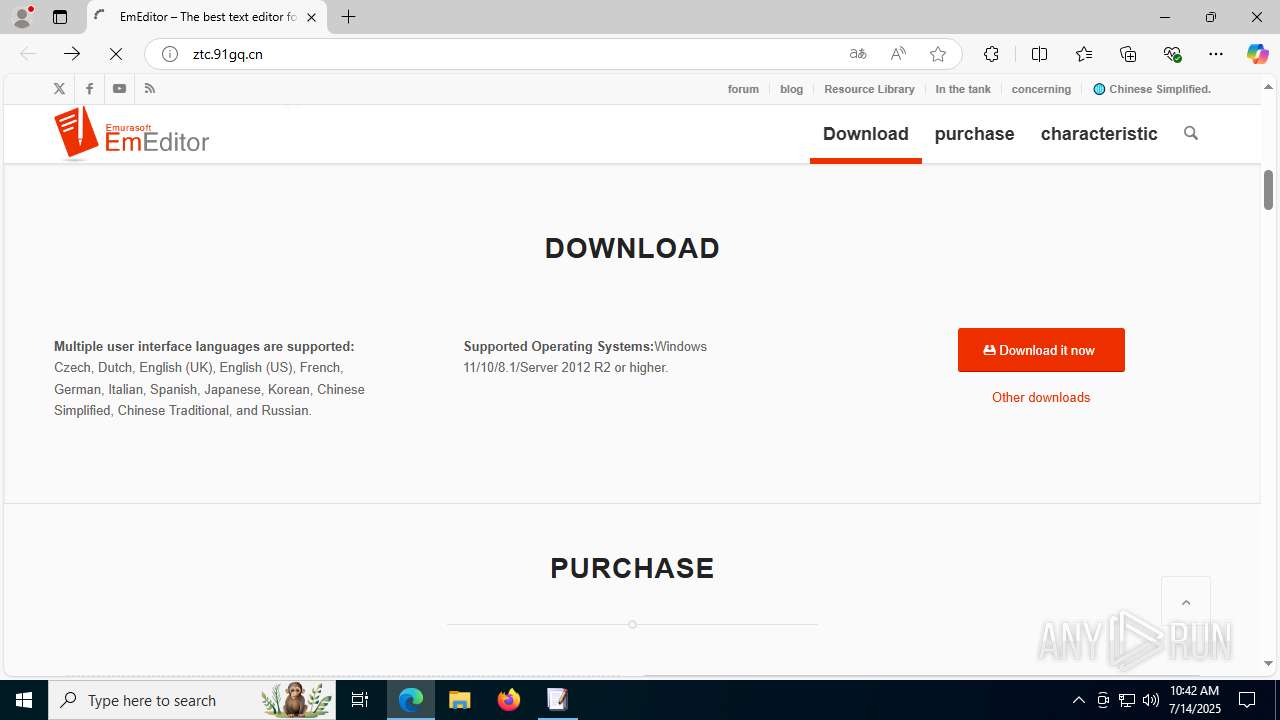This screenshot has width=1280, height=720.
Task: Open the concerning link
Action: click(x=1041, y=89)
